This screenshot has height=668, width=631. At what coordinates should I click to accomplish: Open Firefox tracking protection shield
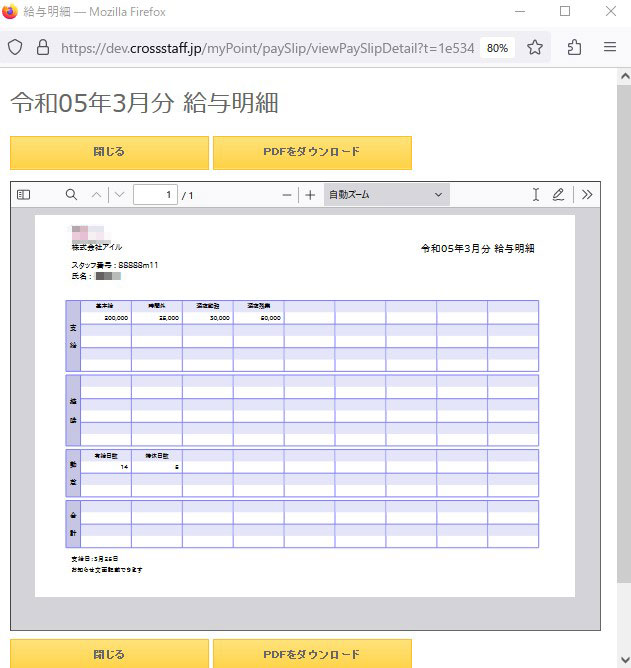pos(15,48)
